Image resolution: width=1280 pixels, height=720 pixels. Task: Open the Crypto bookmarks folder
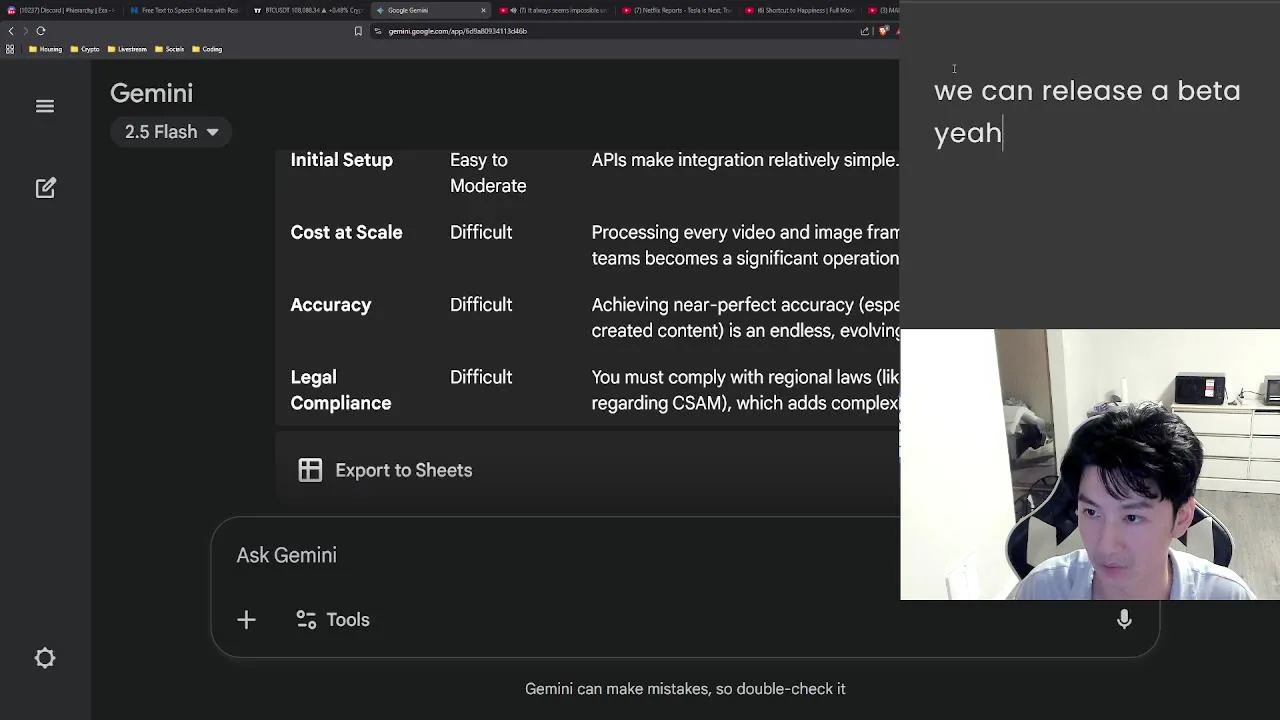pos(85,49)
